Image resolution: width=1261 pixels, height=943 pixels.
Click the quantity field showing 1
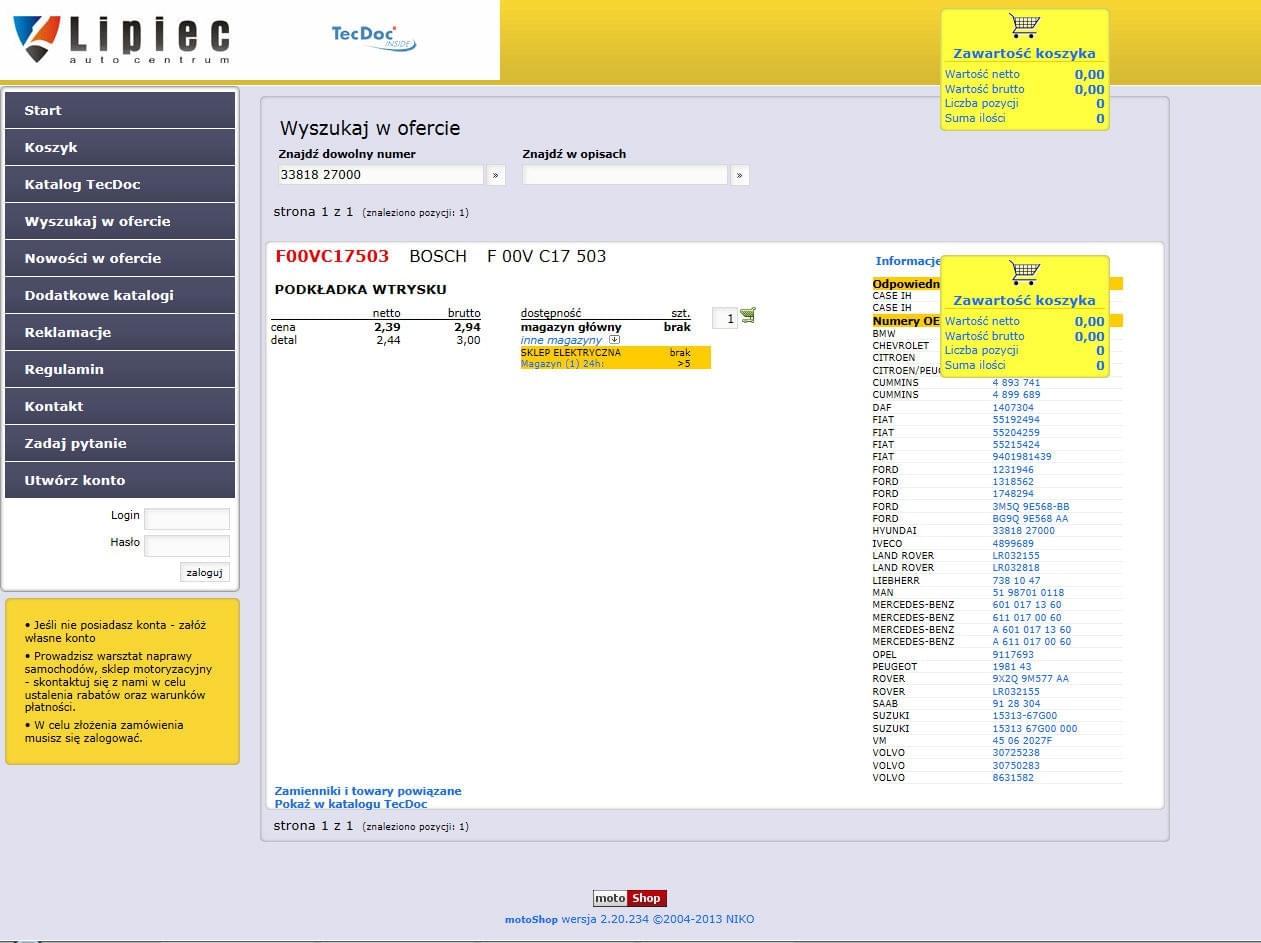(x=725, y=318)
